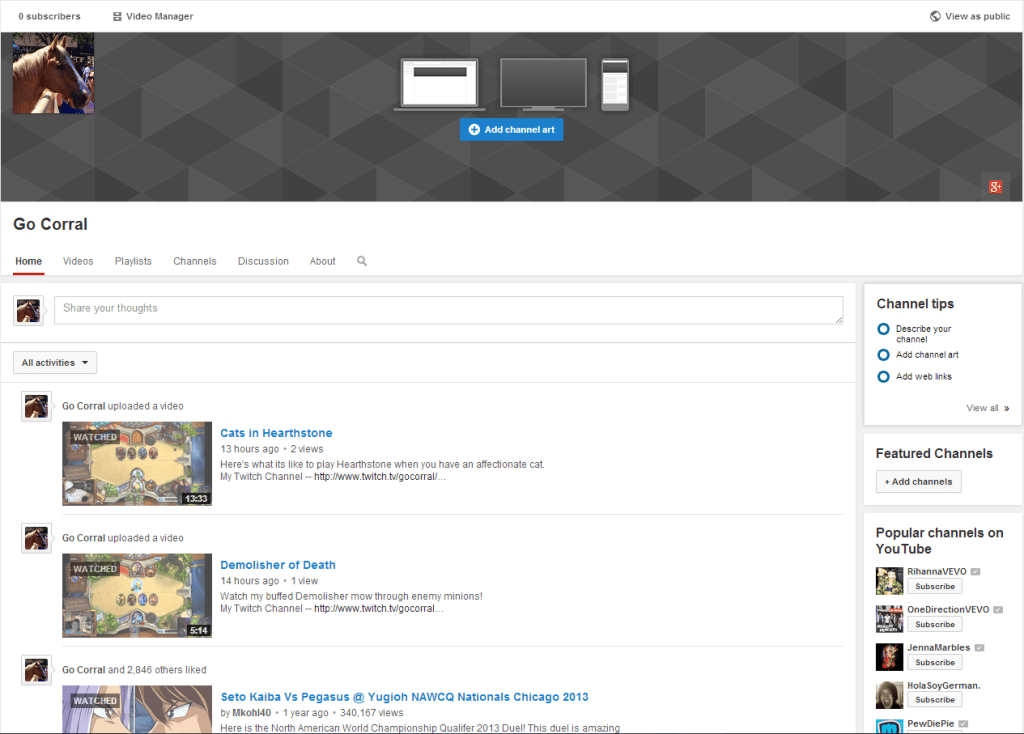Open the Cats in Hearthstone video

tap(276, 432)
